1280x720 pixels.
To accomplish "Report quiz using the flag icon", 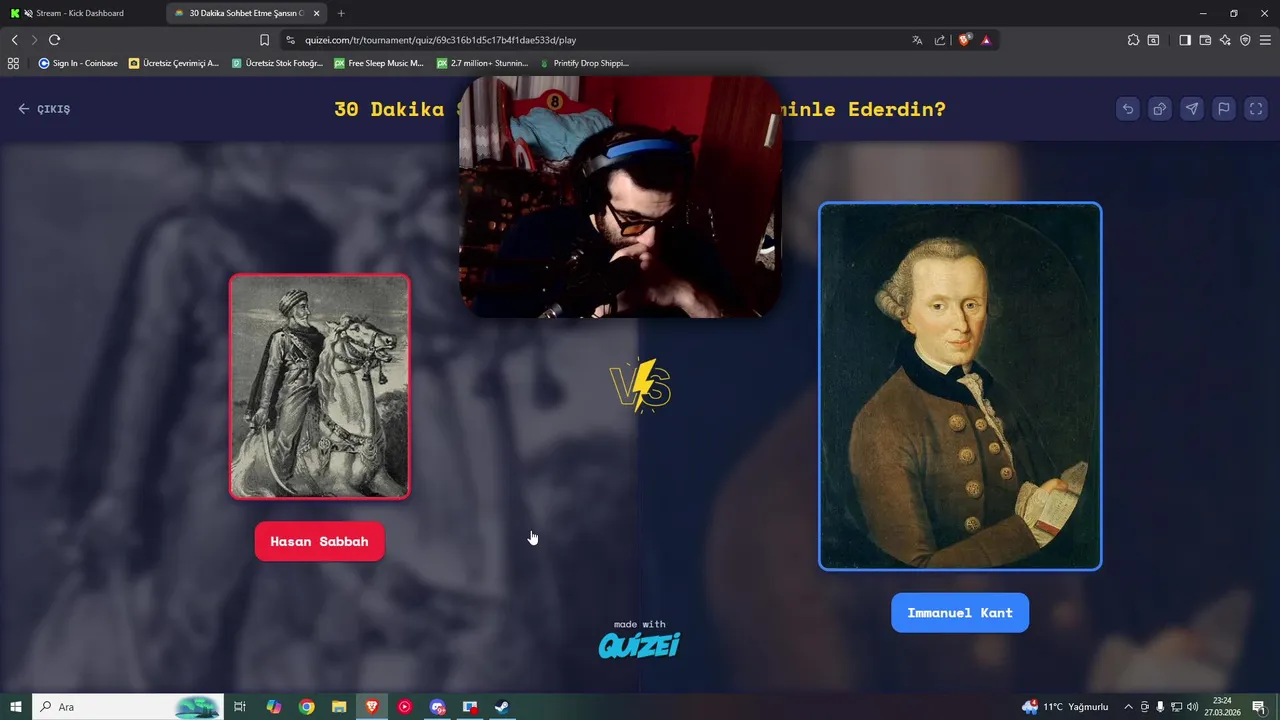I will click(x=1224, y=109).
